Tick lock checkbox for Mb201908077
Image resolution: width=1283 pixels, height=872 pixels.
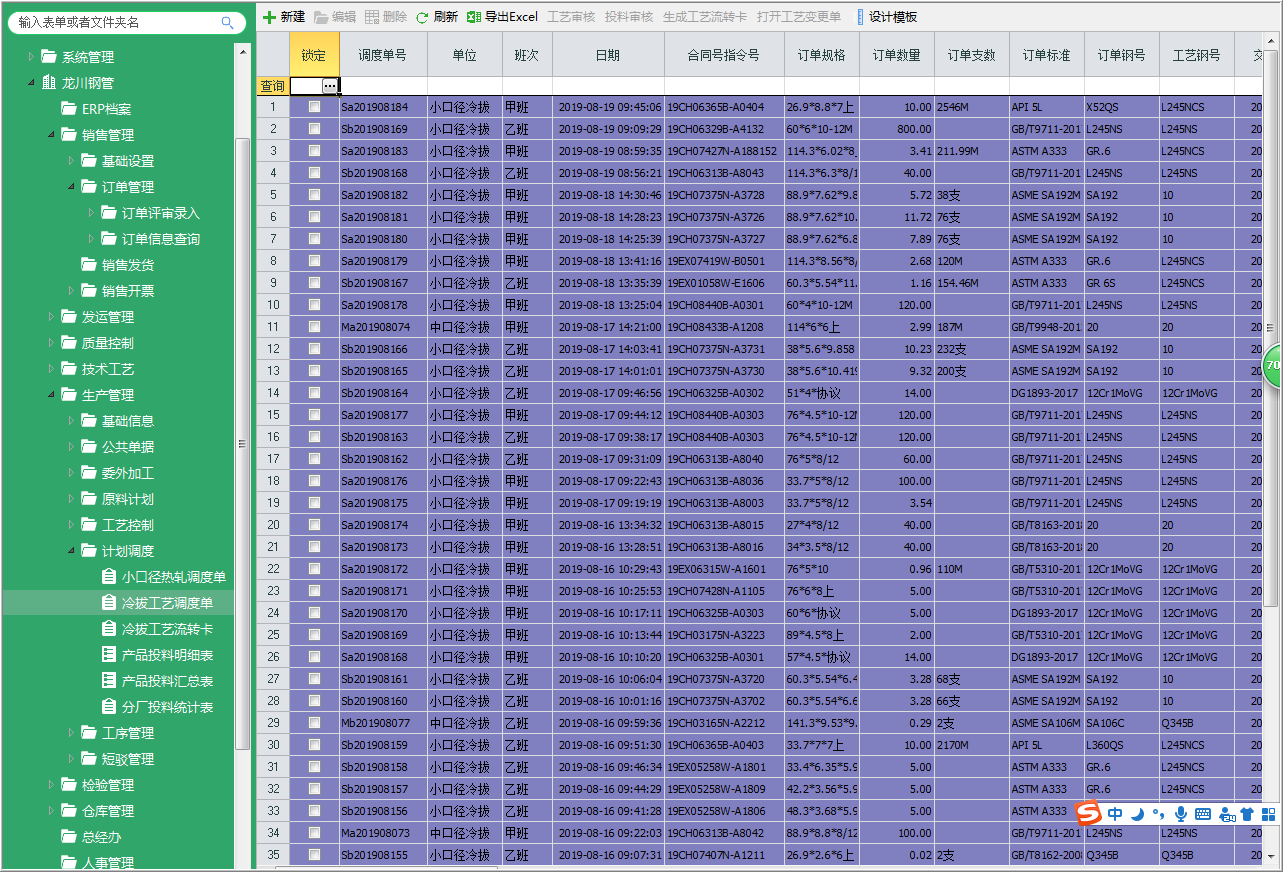[314, 722]
